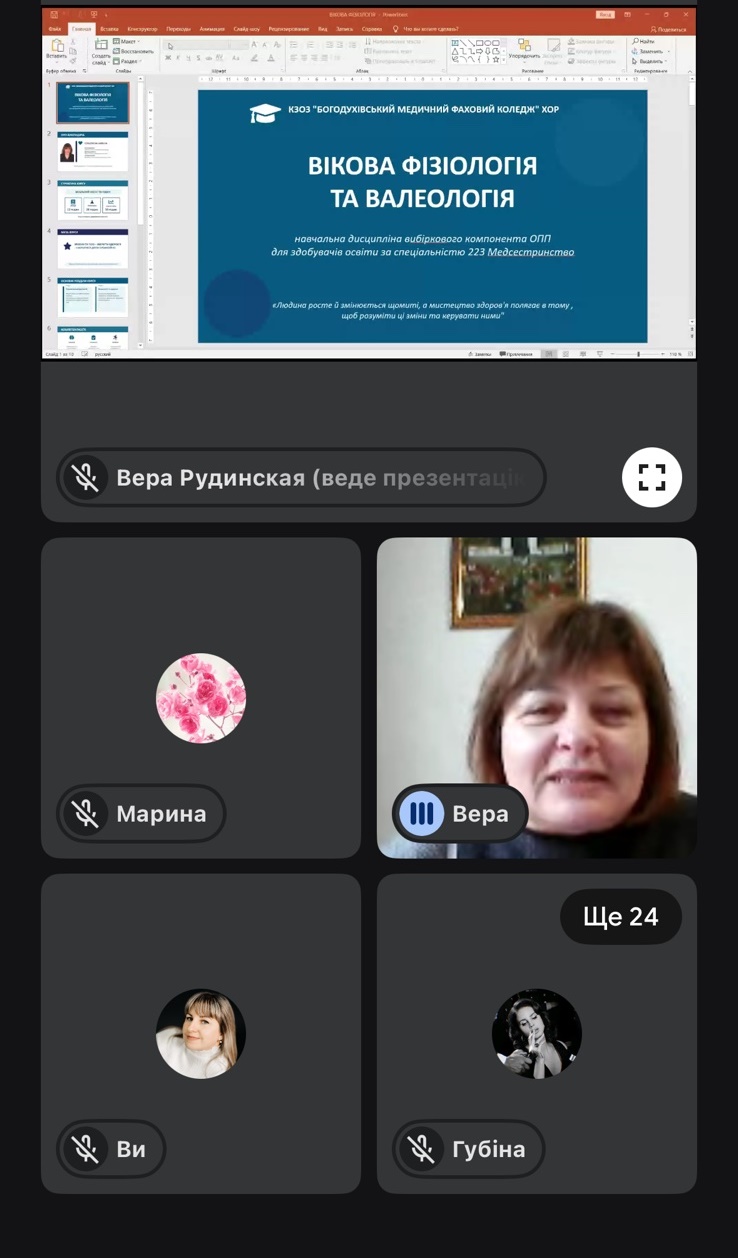Click the PowerPoint zoom slider handle
738x1258 pixels.
tap(638, 354)
